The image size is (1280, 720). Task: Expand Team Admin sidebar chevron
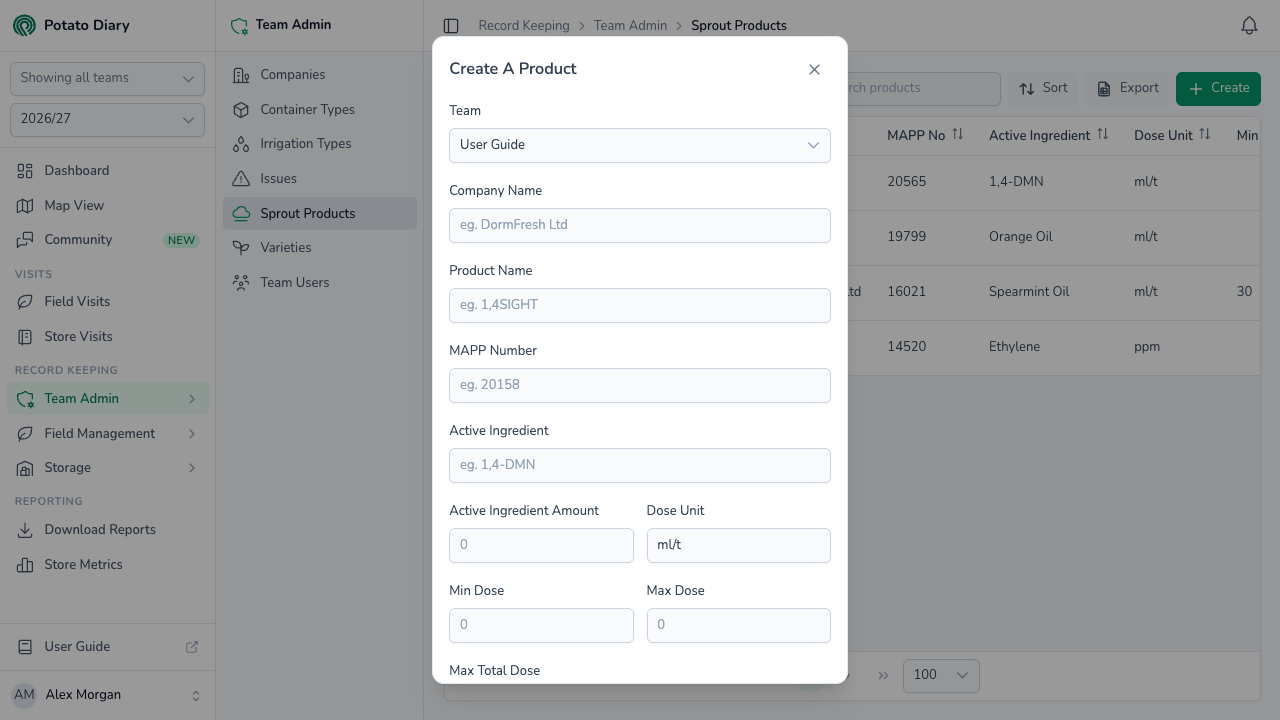192,399
